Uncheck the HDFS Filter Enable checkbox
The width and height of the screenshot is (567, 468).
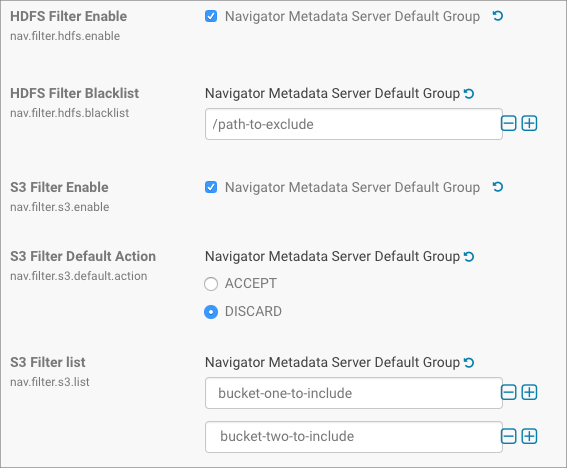211,16
